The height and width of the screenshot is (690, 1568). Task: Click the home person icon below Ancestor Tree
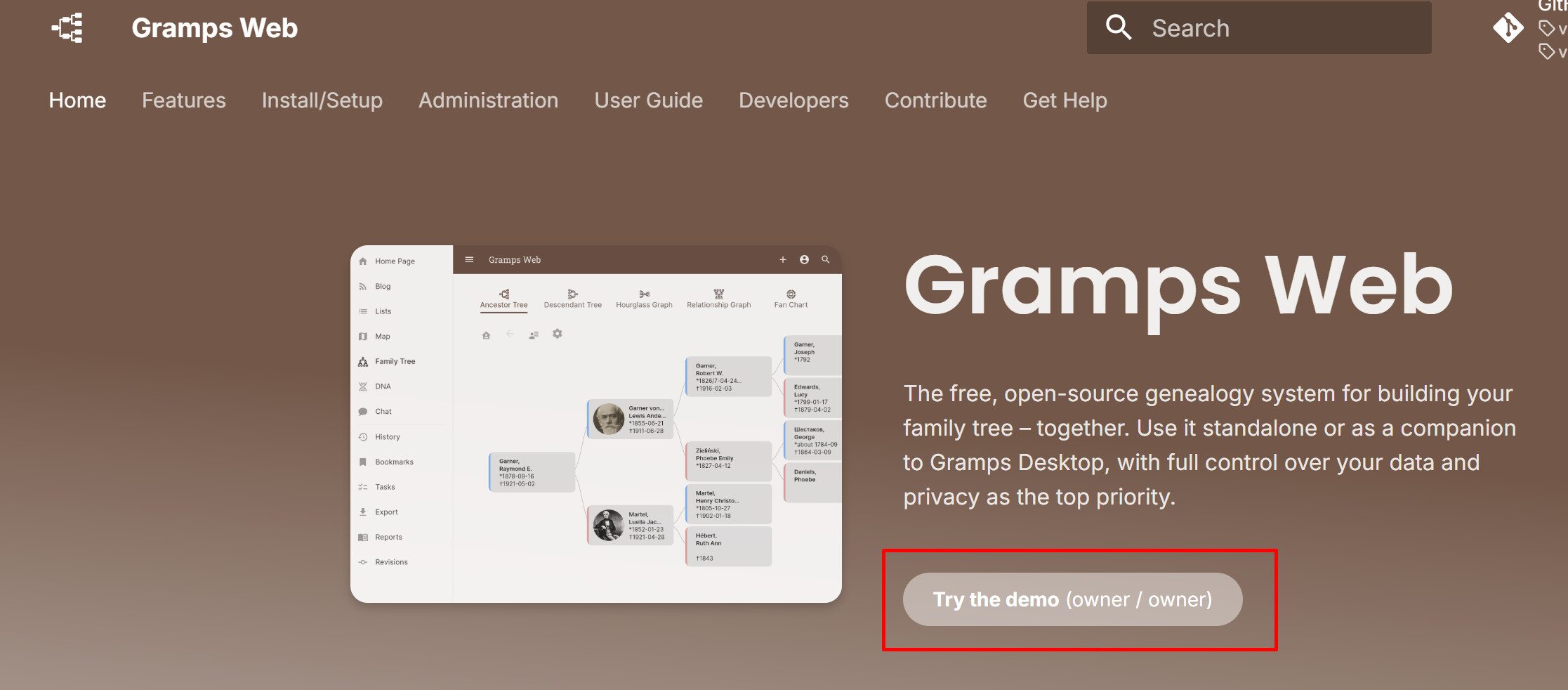[486, 335]
